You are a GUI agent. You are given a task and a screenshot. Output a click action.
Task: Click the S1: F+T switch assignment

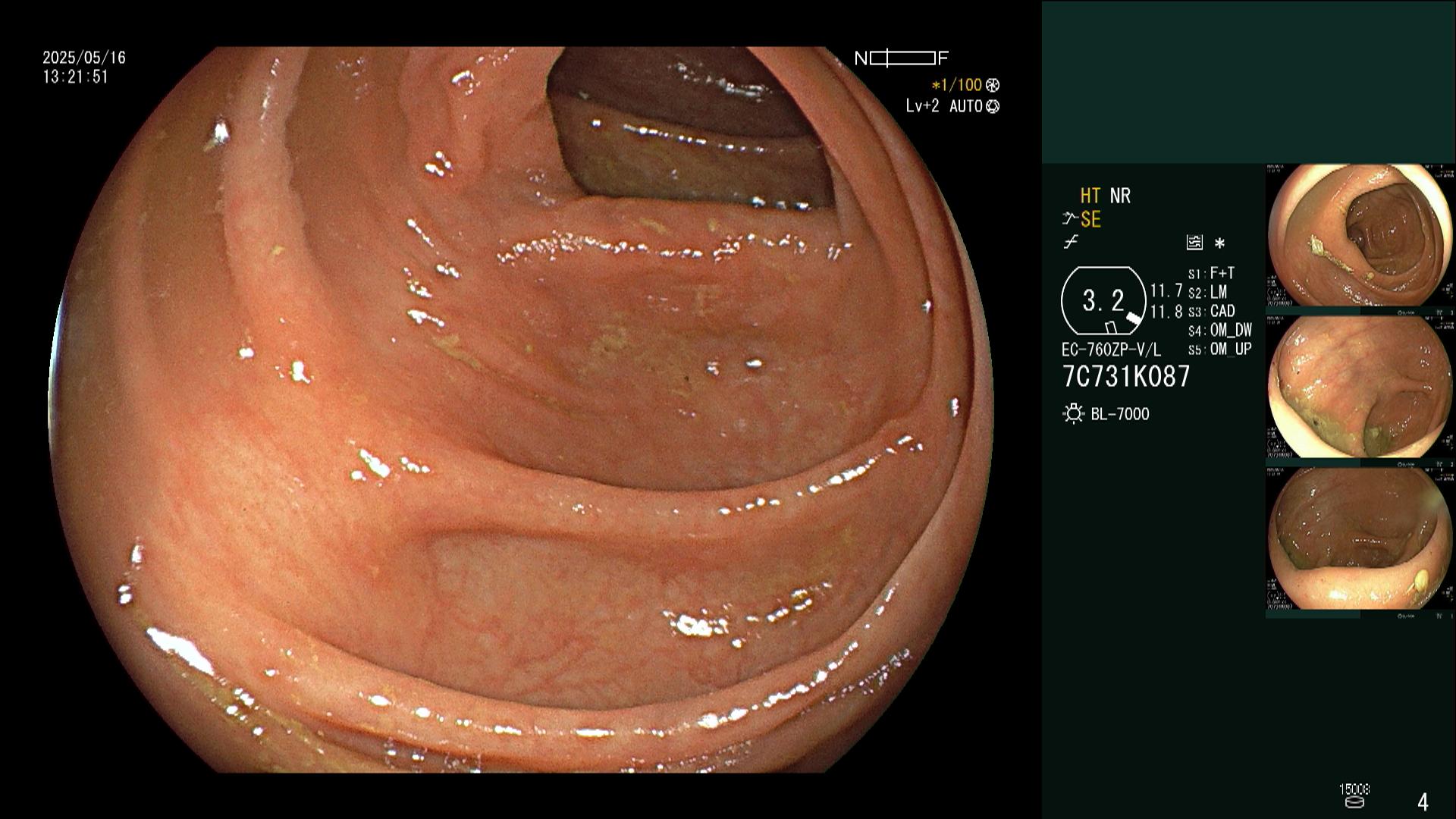pyautogui.click(x=1211, y=273)
